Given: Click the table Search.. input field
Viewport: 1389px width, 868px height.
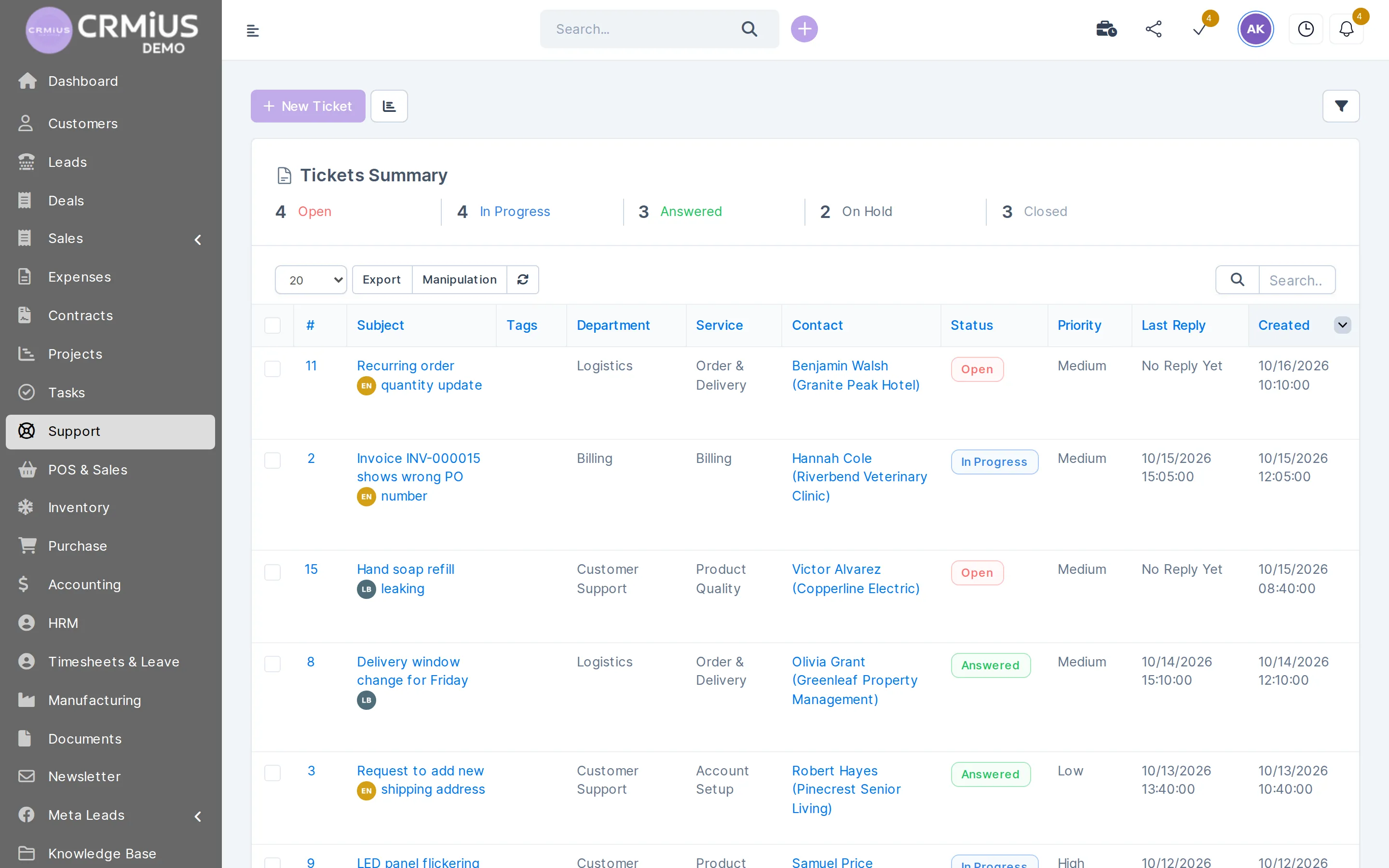Looking at the screenshot, I should coord(1296,280).
